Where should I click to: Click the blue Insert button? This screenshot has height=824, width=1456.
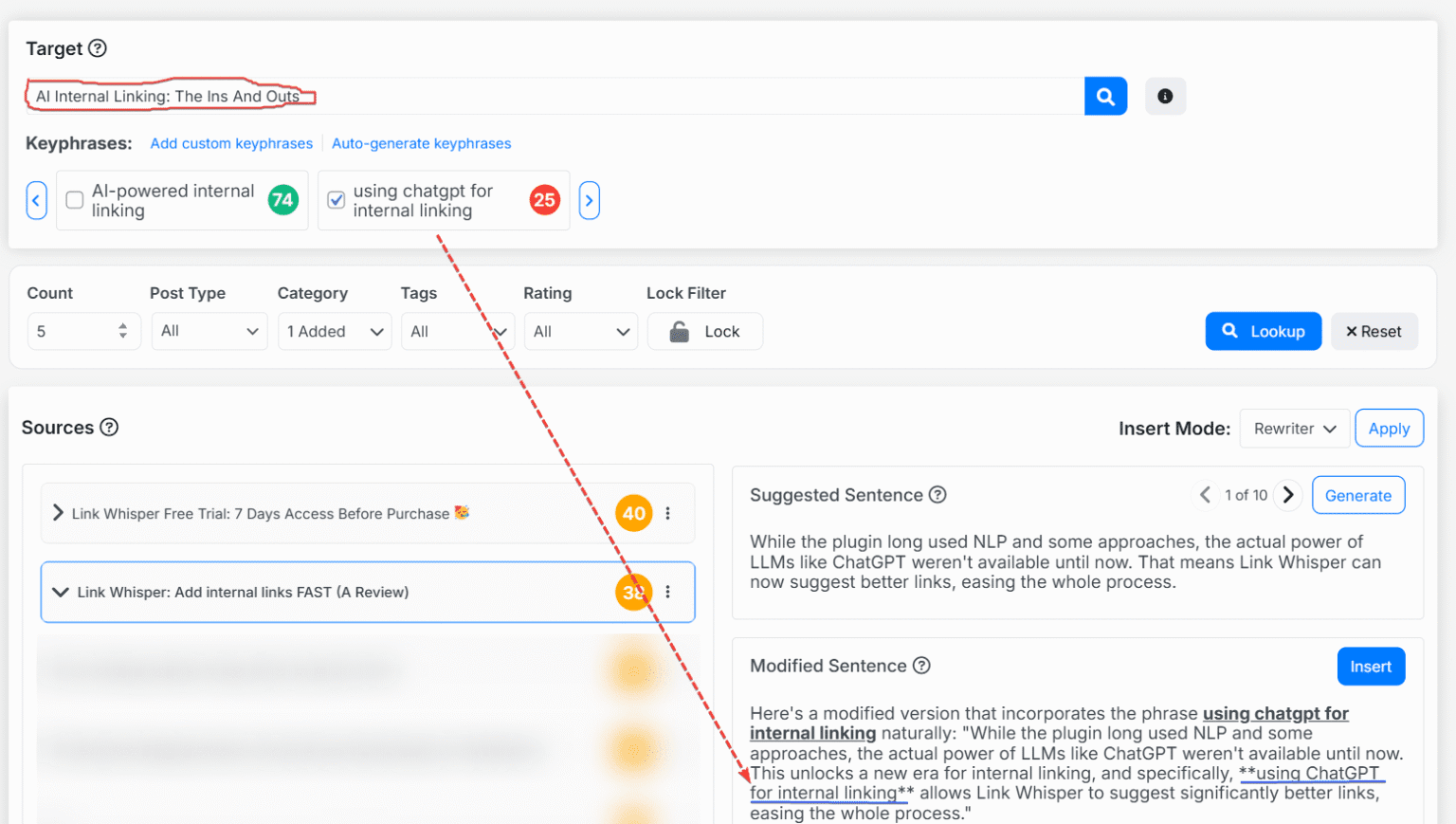point(1371,666)
